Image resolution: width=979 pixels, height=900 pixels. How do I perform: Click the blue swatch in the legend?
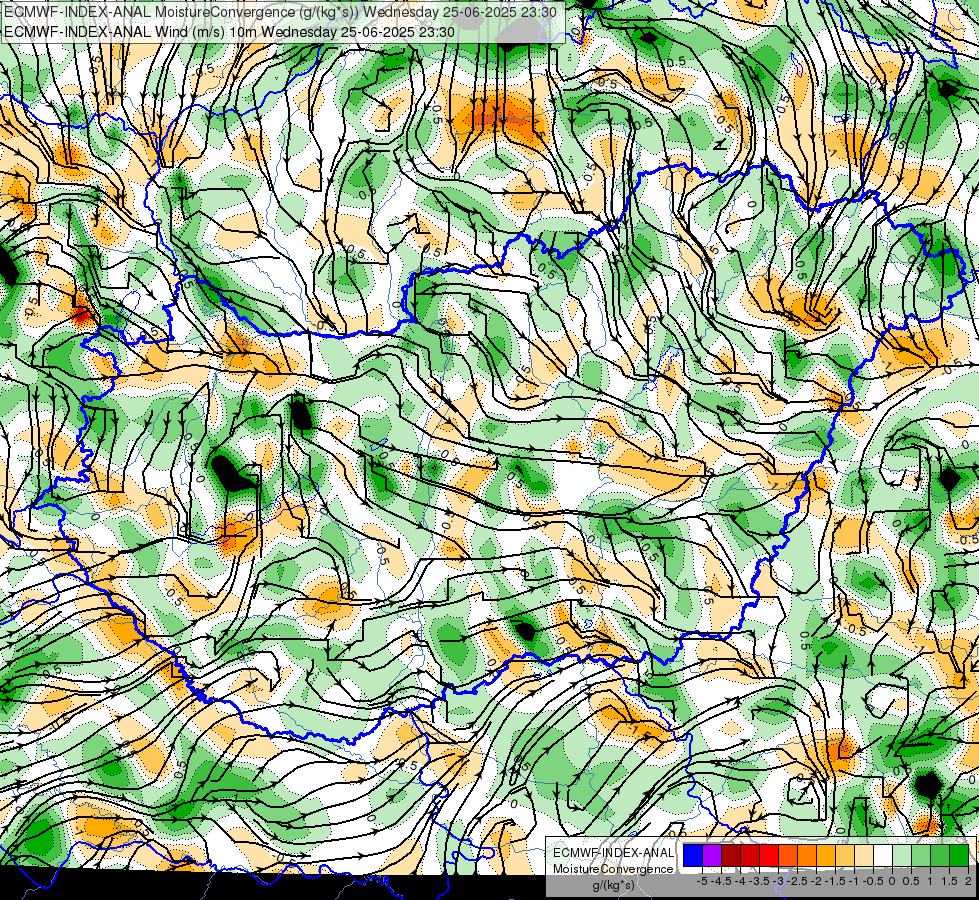coord(693,855)
